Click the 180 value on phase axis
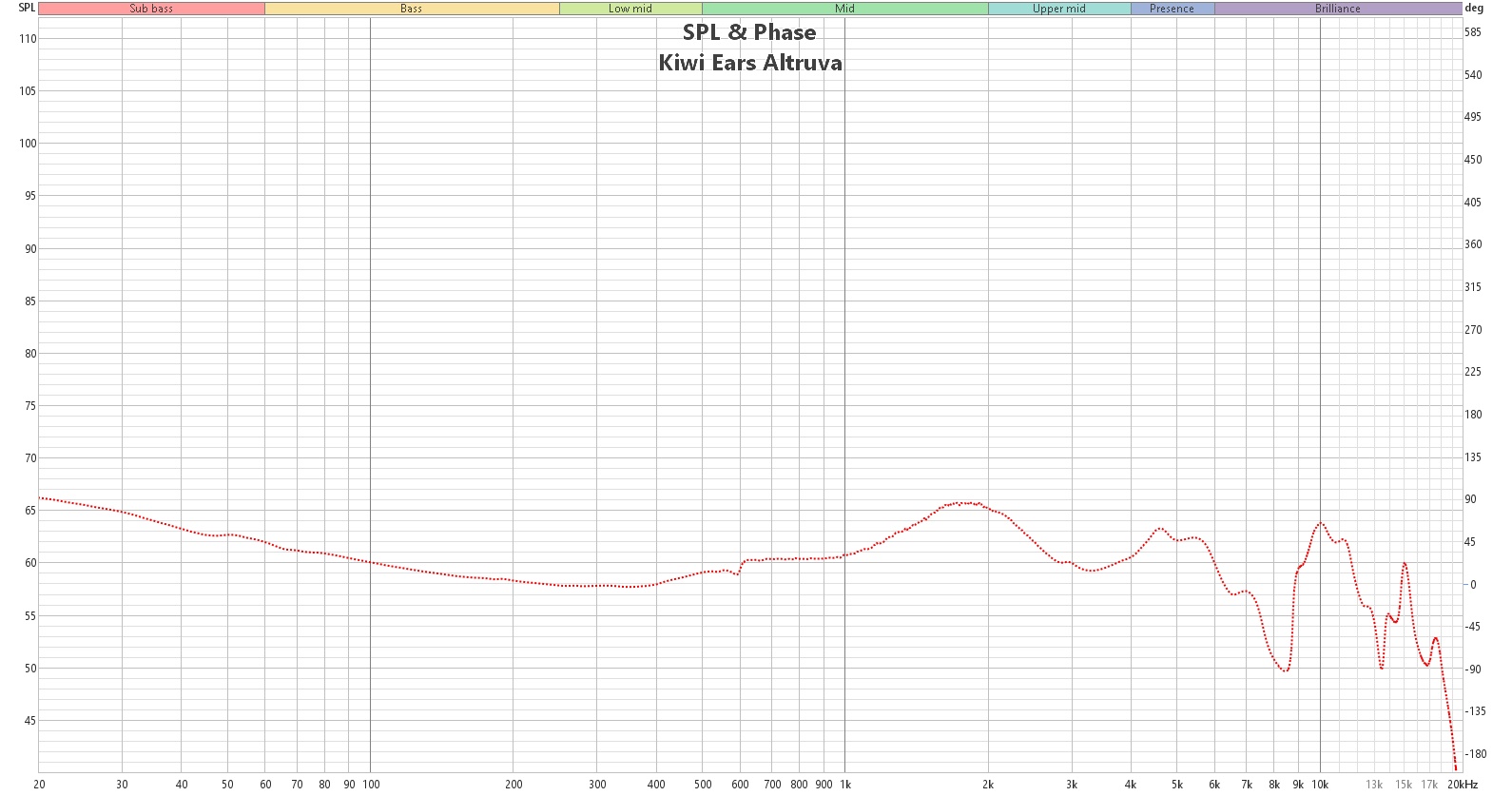The image size is (1512, 796). coord(1473,415)
